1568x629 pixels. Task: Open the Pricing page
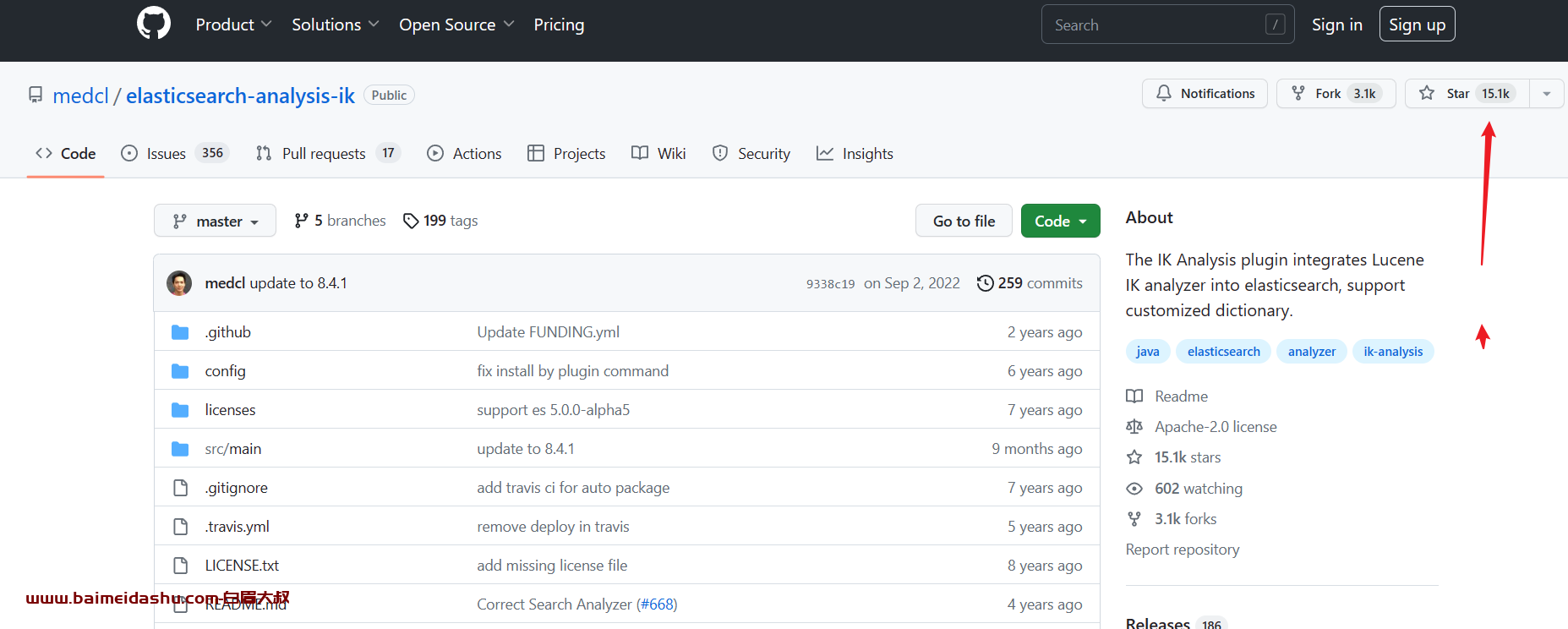pyautogui.click(x=559, y=25)
